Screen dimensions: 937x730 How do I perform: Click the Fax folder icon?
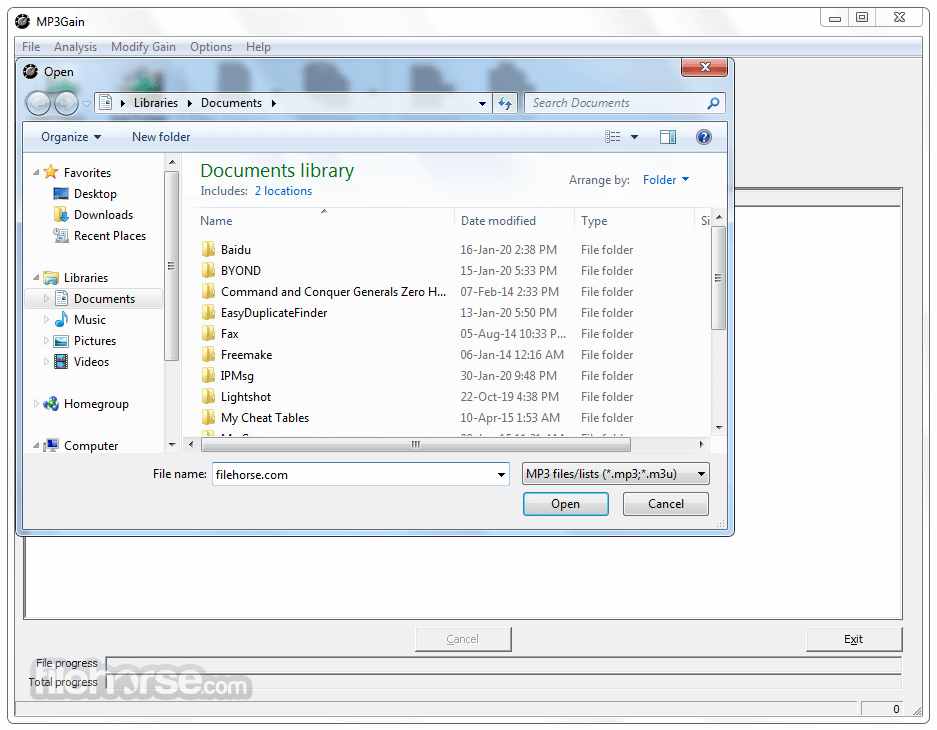pos(208,333)
